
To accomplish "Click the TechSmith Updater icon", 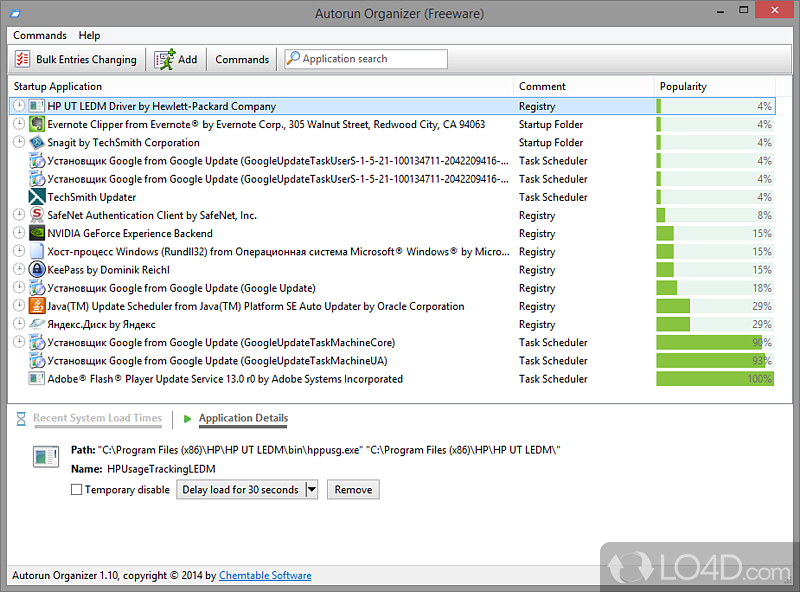I will 37,197.
